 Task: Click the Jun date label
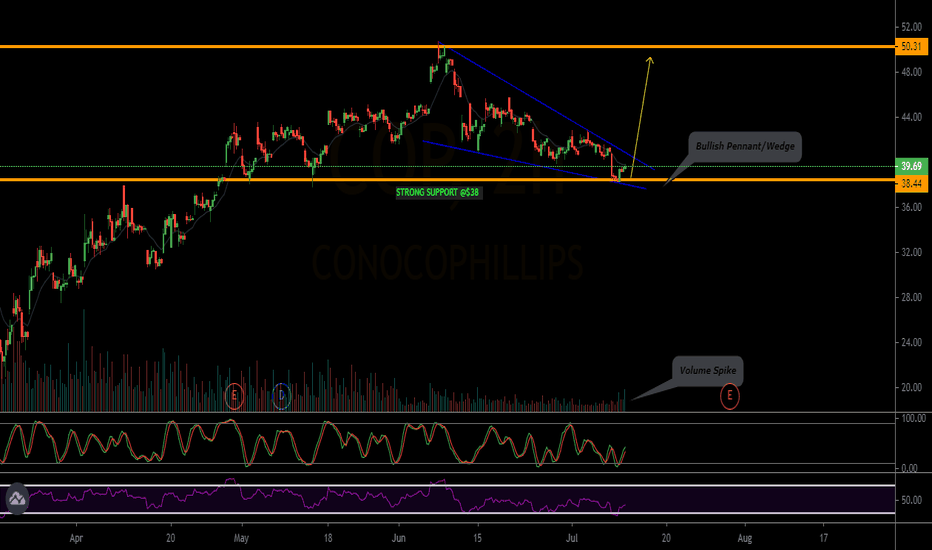tap(399, 539)
